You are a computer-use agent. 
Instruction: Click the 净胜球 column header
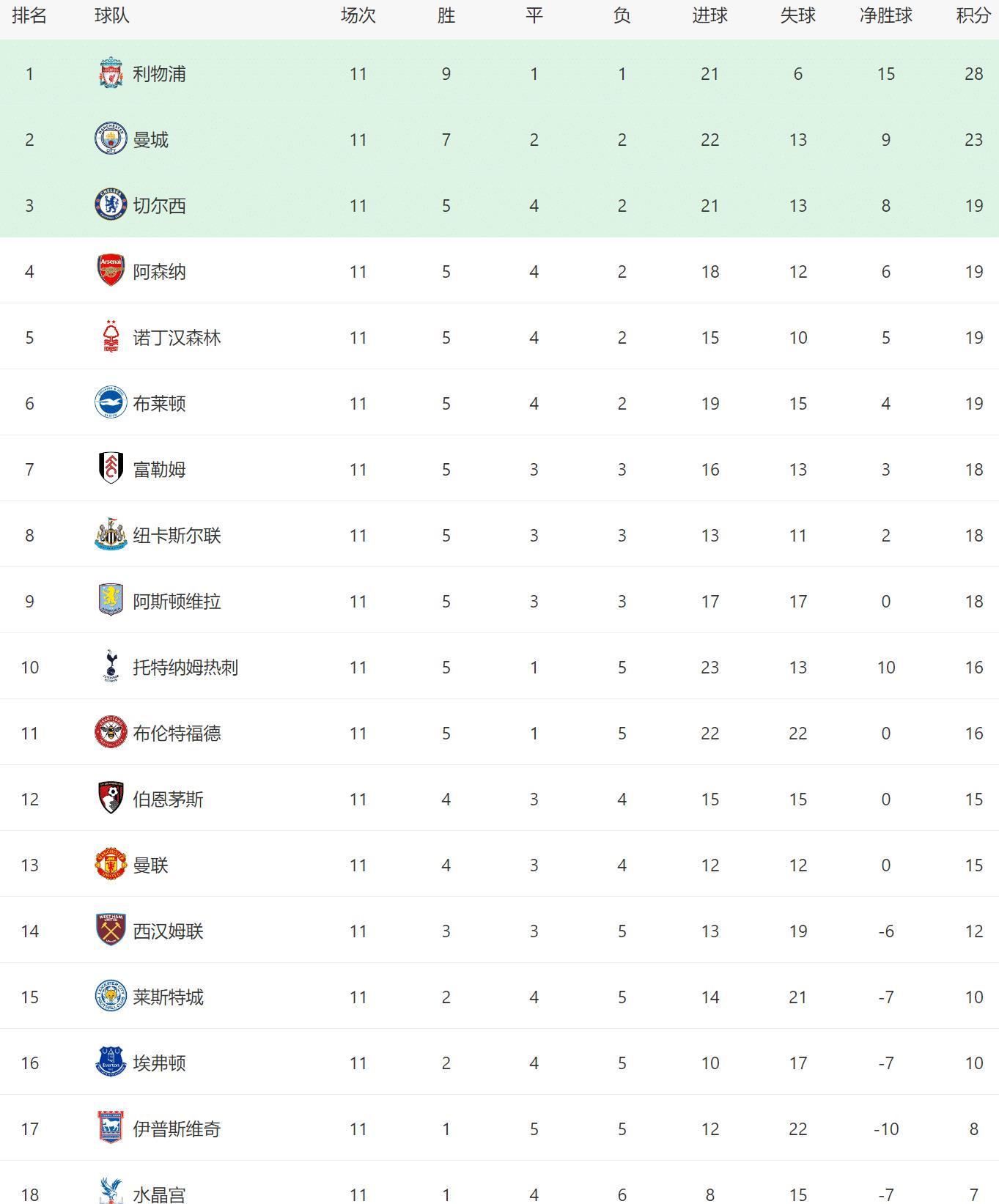[x=885, y=15]
